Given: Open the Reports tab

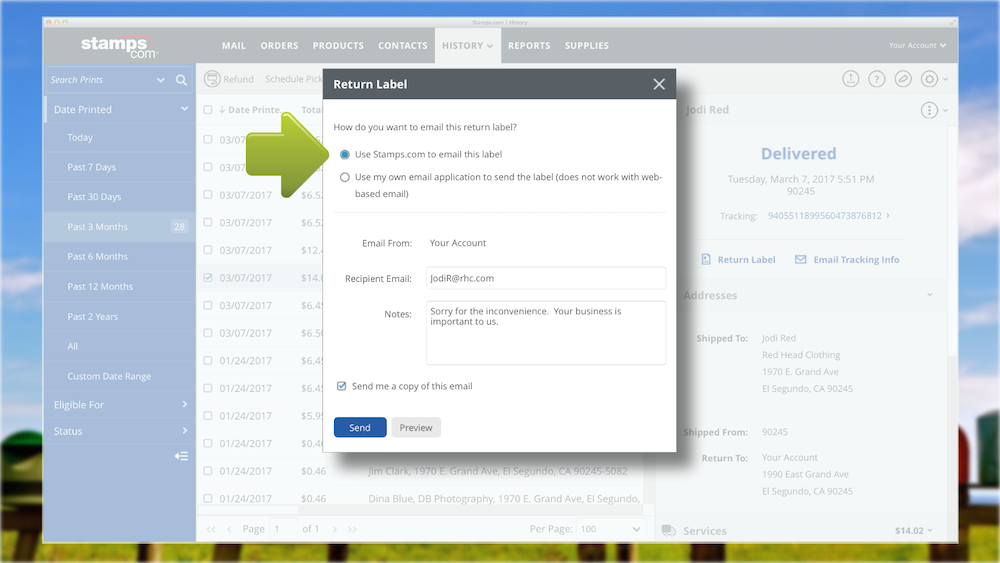Looking at the screenshot, I should coord(529,46).
